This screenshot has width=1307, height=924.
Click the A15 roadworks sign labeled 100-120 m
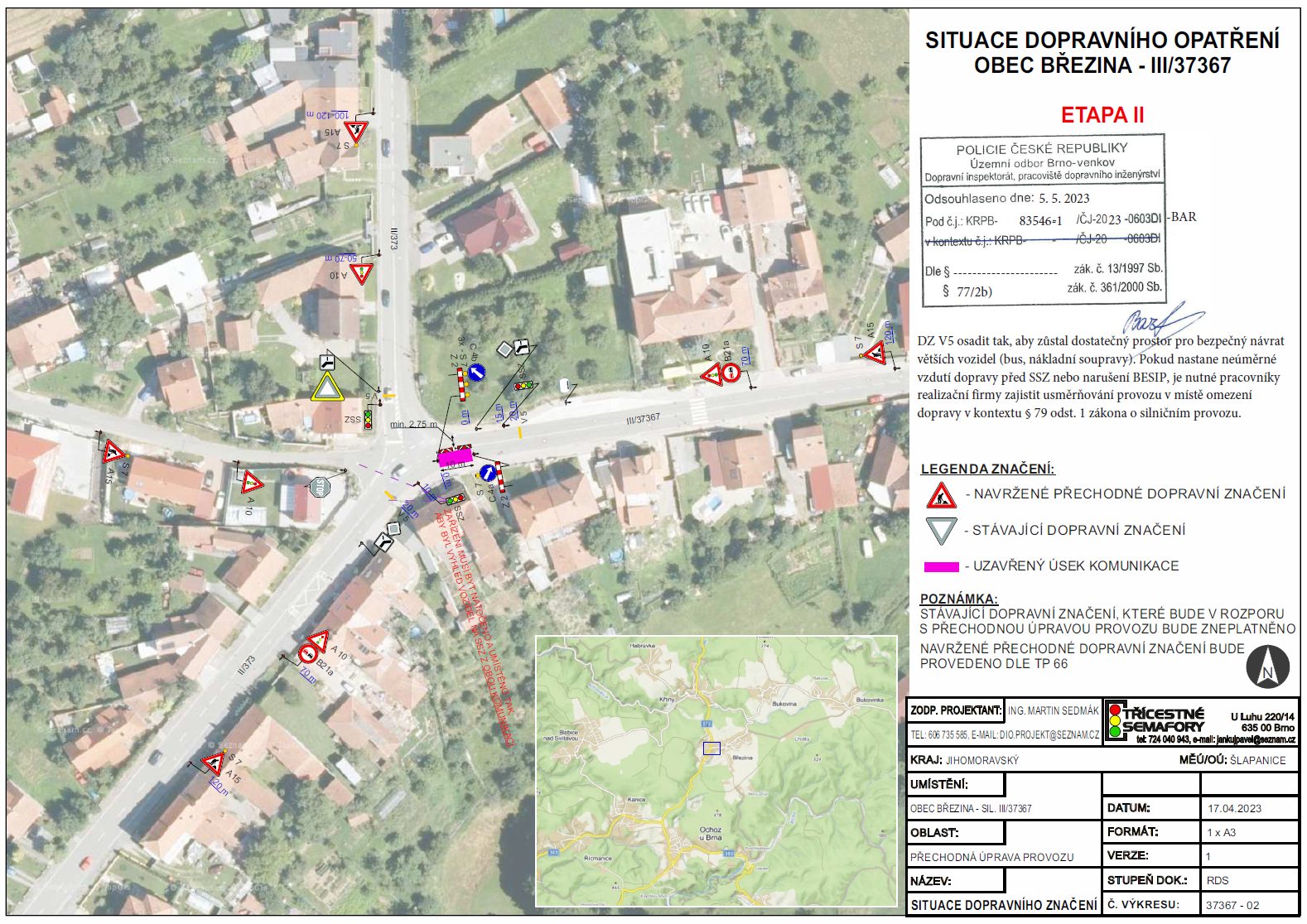356,132
